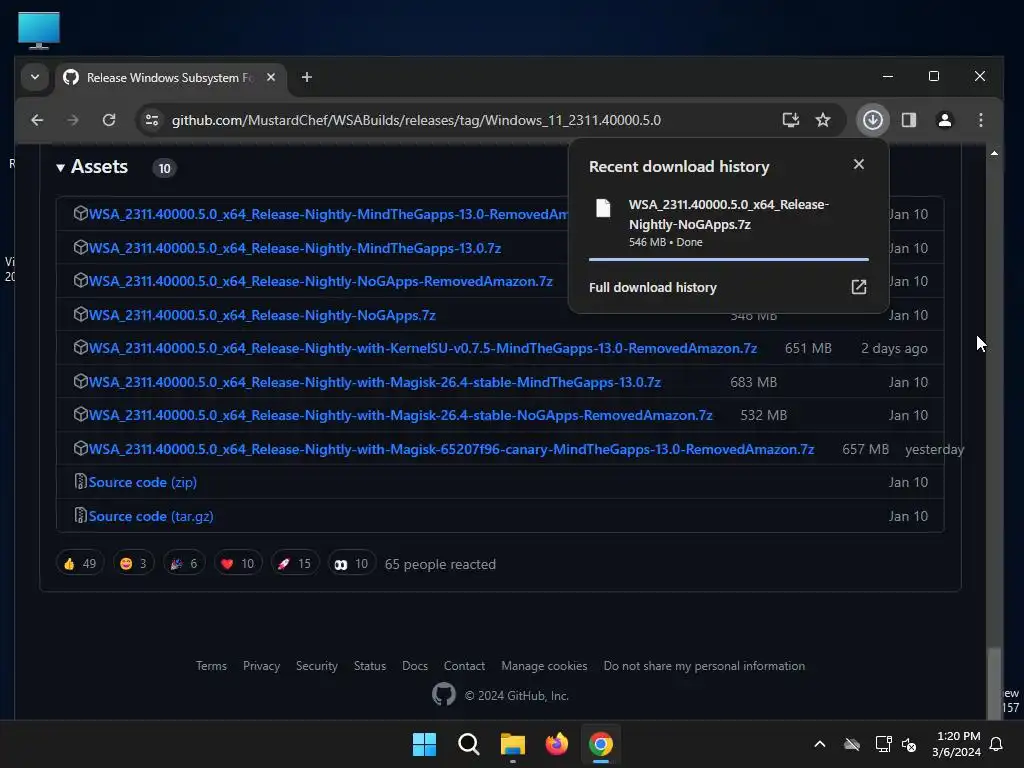Image resolution: width=1024 pixels, height=768 pixels.
Task: Open File Explorer from taskbar
Action: point(513,744)
